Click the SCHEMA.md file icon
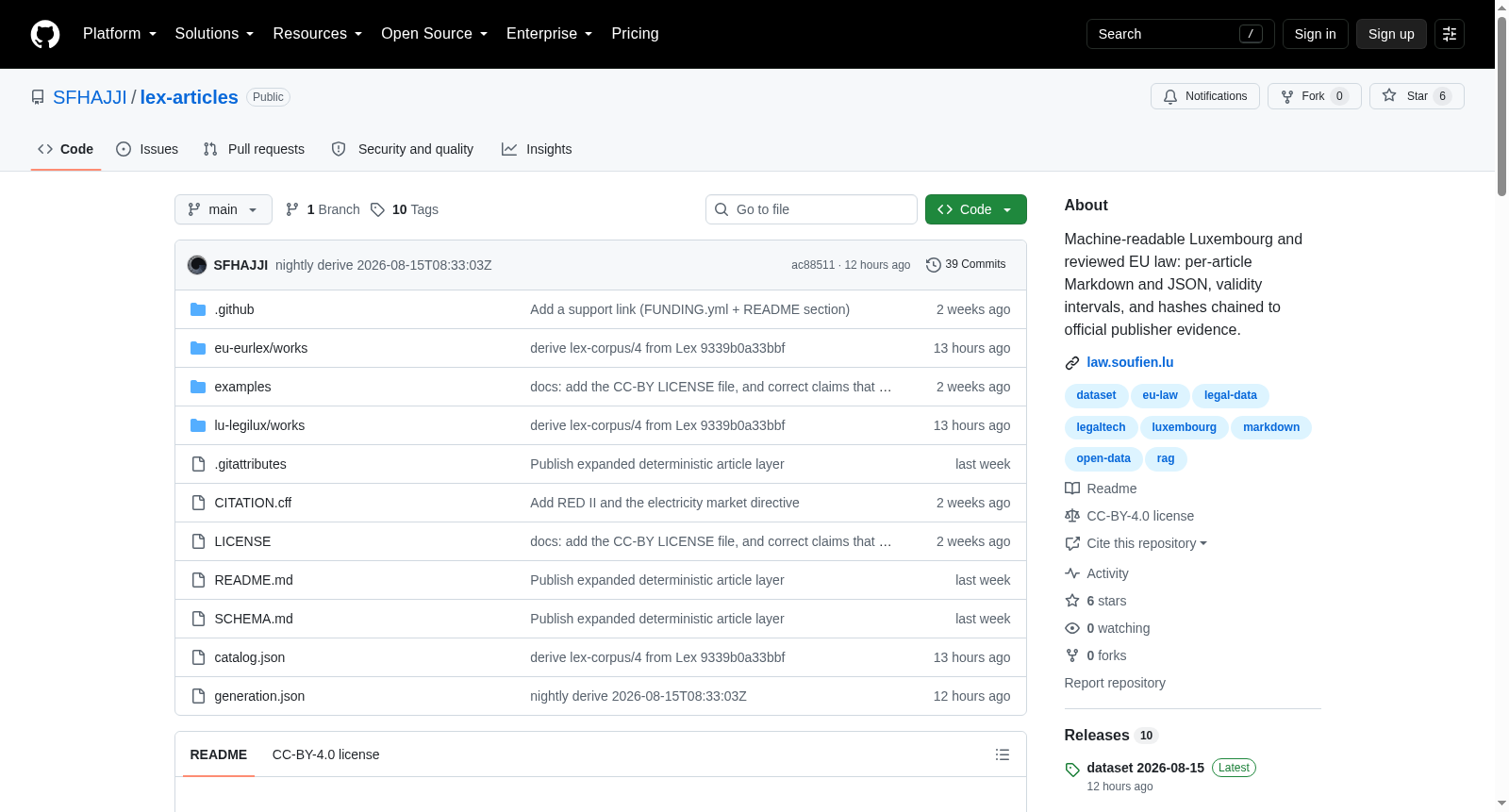This screenshot has width=1509, height=812. 198,619
